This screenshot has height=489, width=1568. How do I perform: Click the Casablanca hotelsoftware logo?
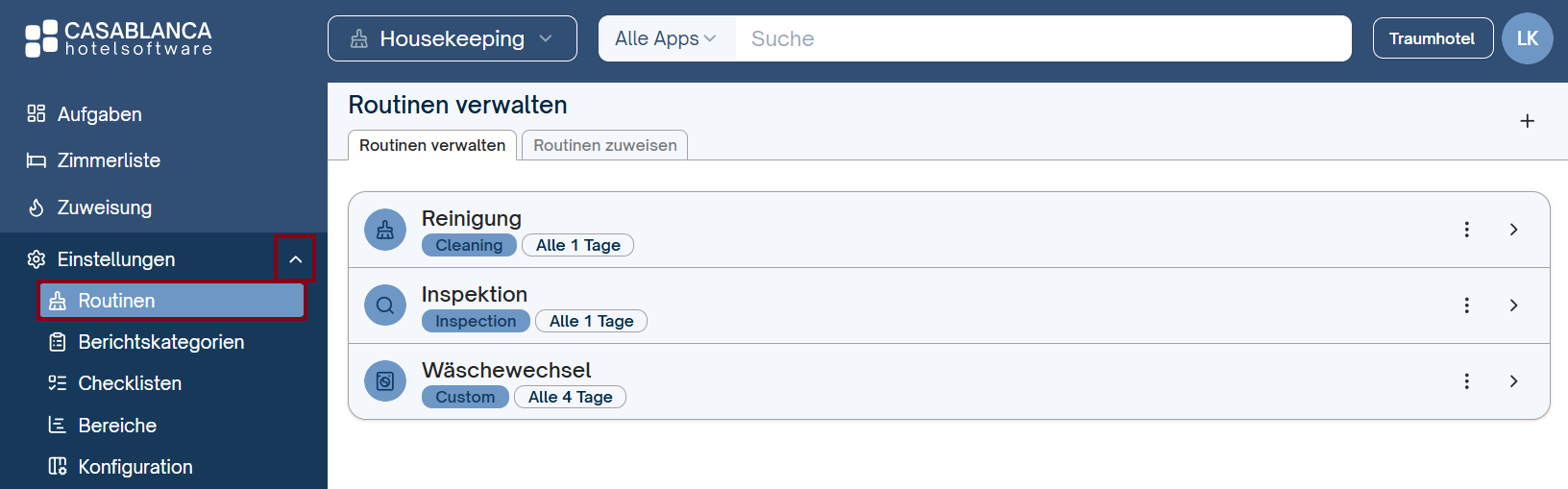click(118, 38)
